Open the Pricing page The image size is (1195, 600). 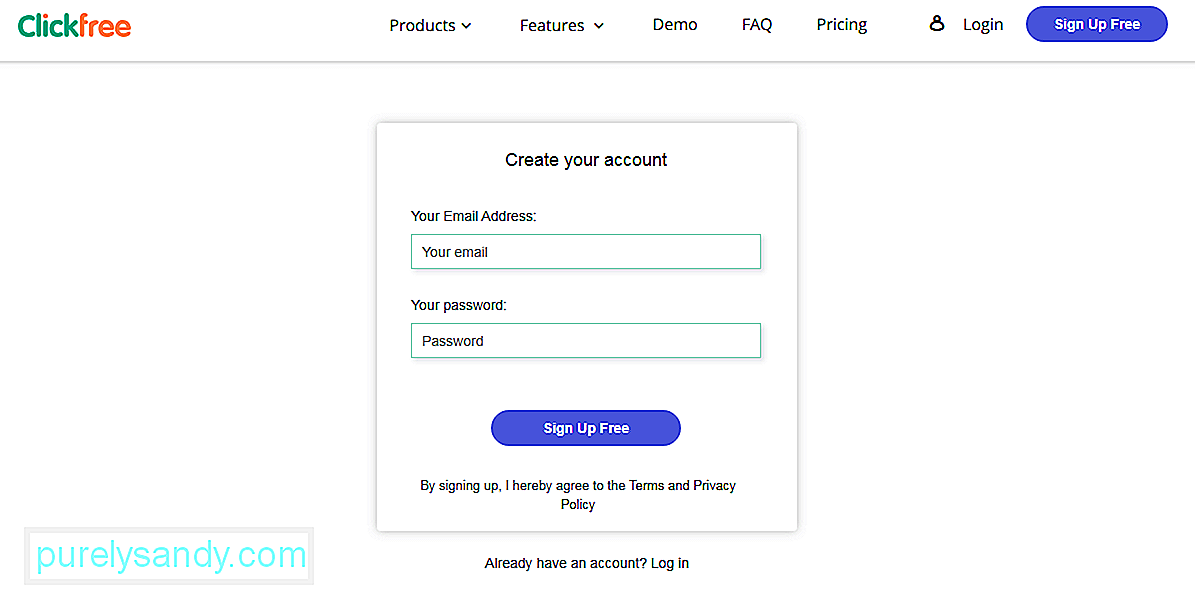[841, 24]
